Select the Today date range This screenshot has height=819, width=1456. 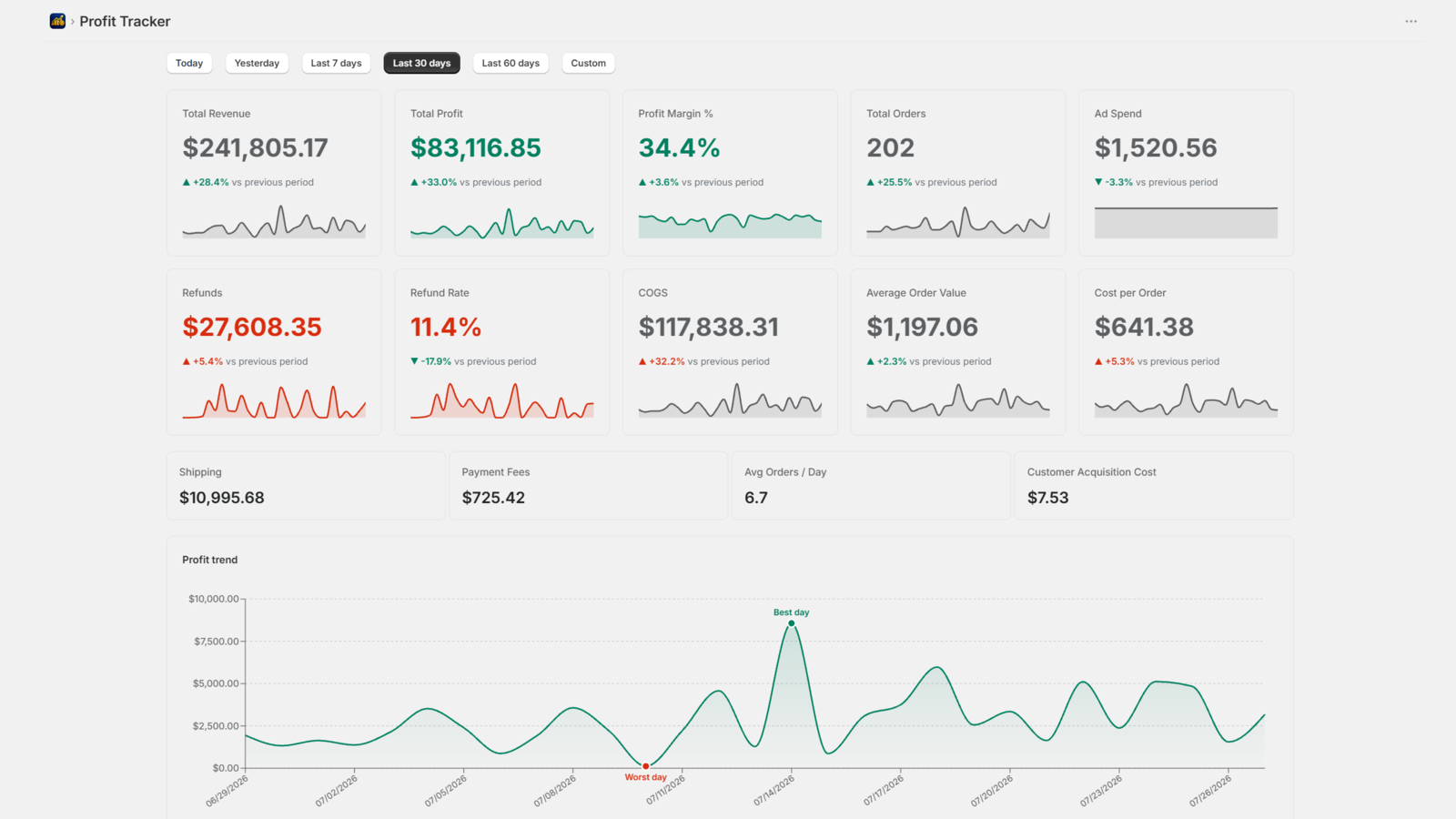click(189, 63)
